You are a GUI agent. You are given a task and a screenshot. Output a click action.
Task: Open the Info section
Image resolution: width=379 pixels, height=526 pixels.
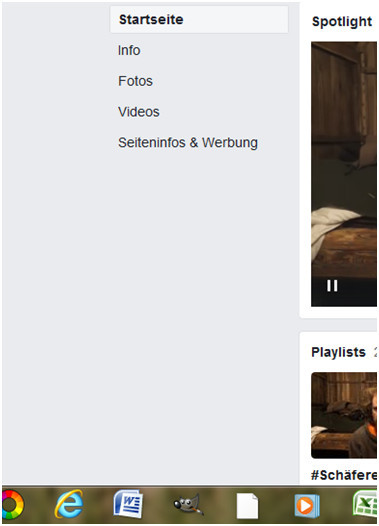pos(129,50)
